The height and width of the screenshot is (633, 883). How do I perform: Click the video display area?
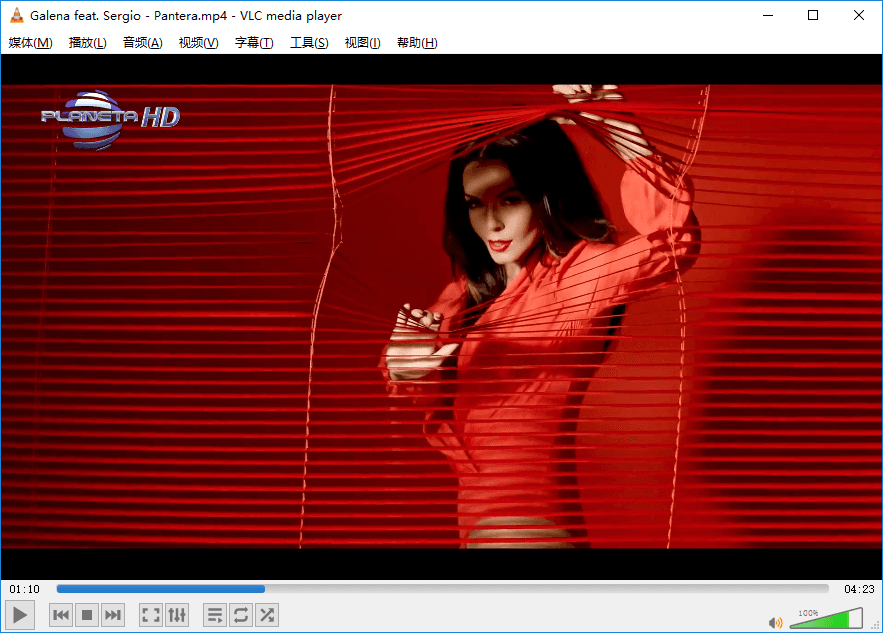[x=442, y=316]
